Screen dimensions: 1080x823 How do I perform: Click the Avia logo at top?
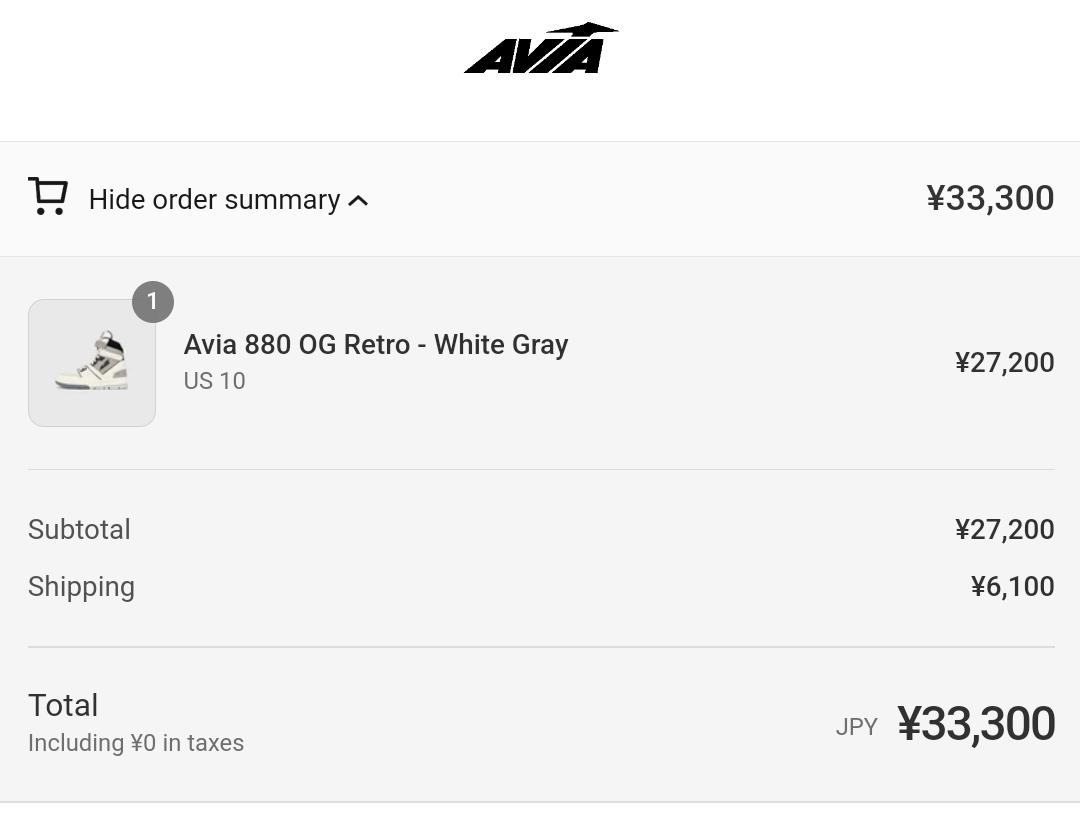[540, 49]
